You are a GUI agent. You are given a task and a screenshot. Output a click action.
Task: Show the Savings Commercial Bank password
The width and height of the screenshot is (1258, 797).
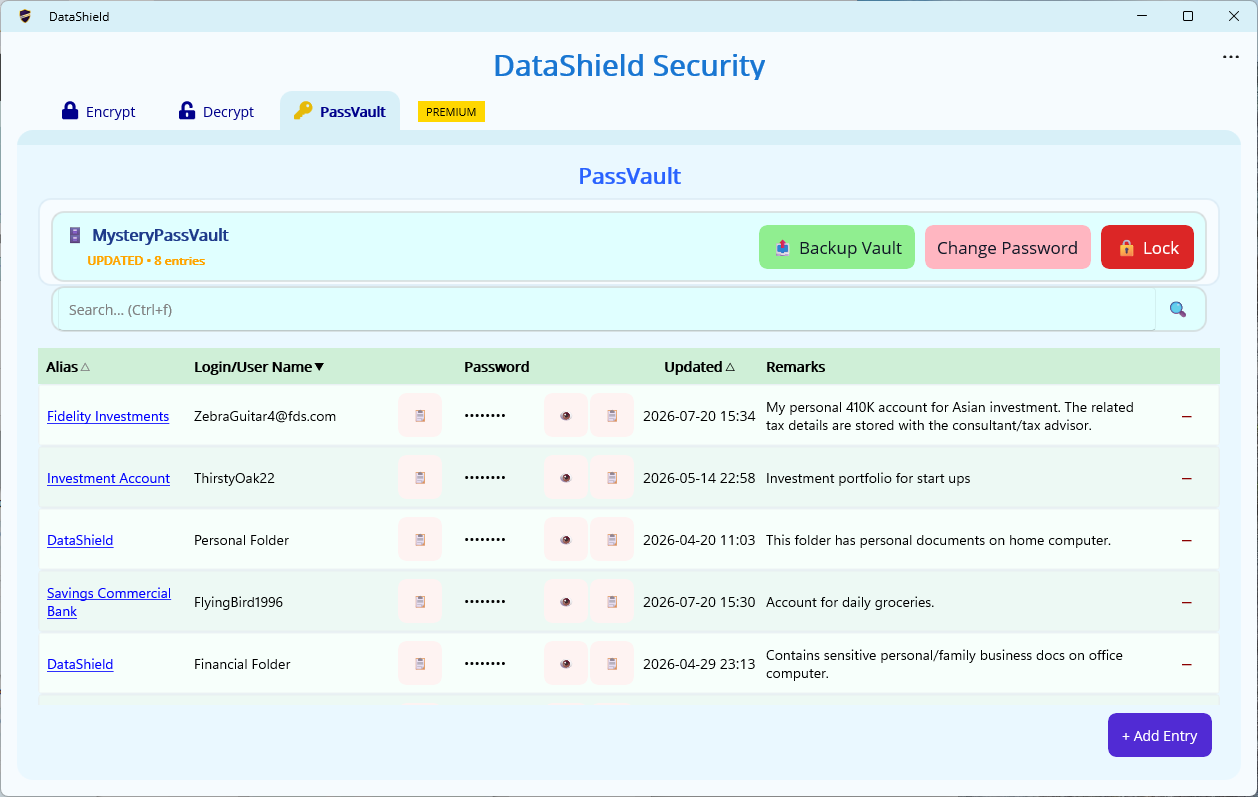click(566, 601)
